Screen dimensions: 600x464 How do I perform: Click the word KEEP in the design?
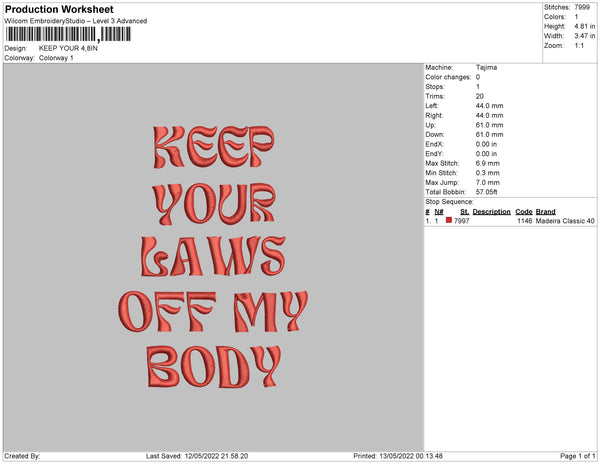coord(212,148)
